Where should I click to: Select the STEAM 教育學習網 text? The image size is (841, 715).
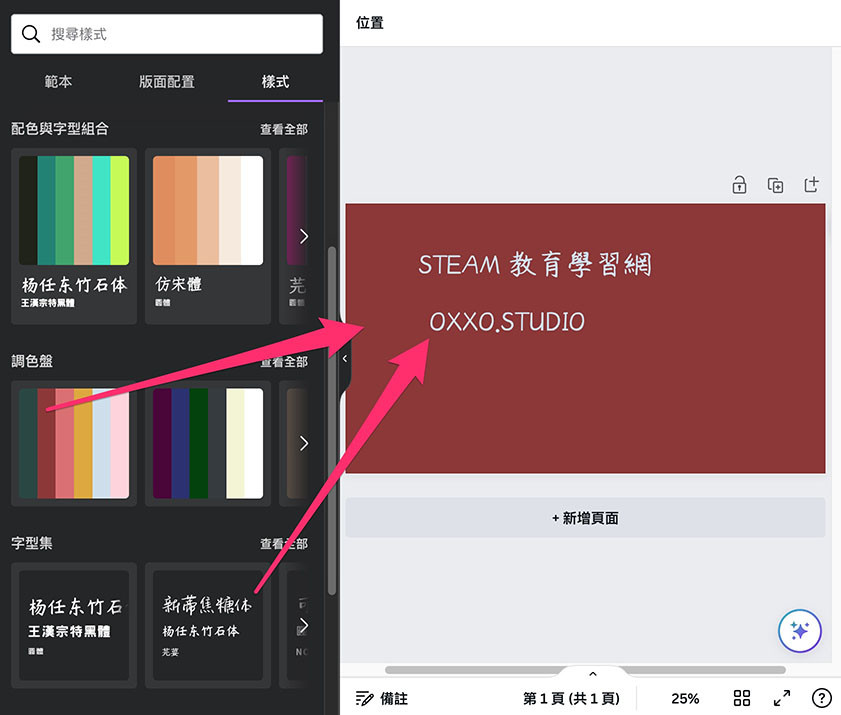point(535,264)
